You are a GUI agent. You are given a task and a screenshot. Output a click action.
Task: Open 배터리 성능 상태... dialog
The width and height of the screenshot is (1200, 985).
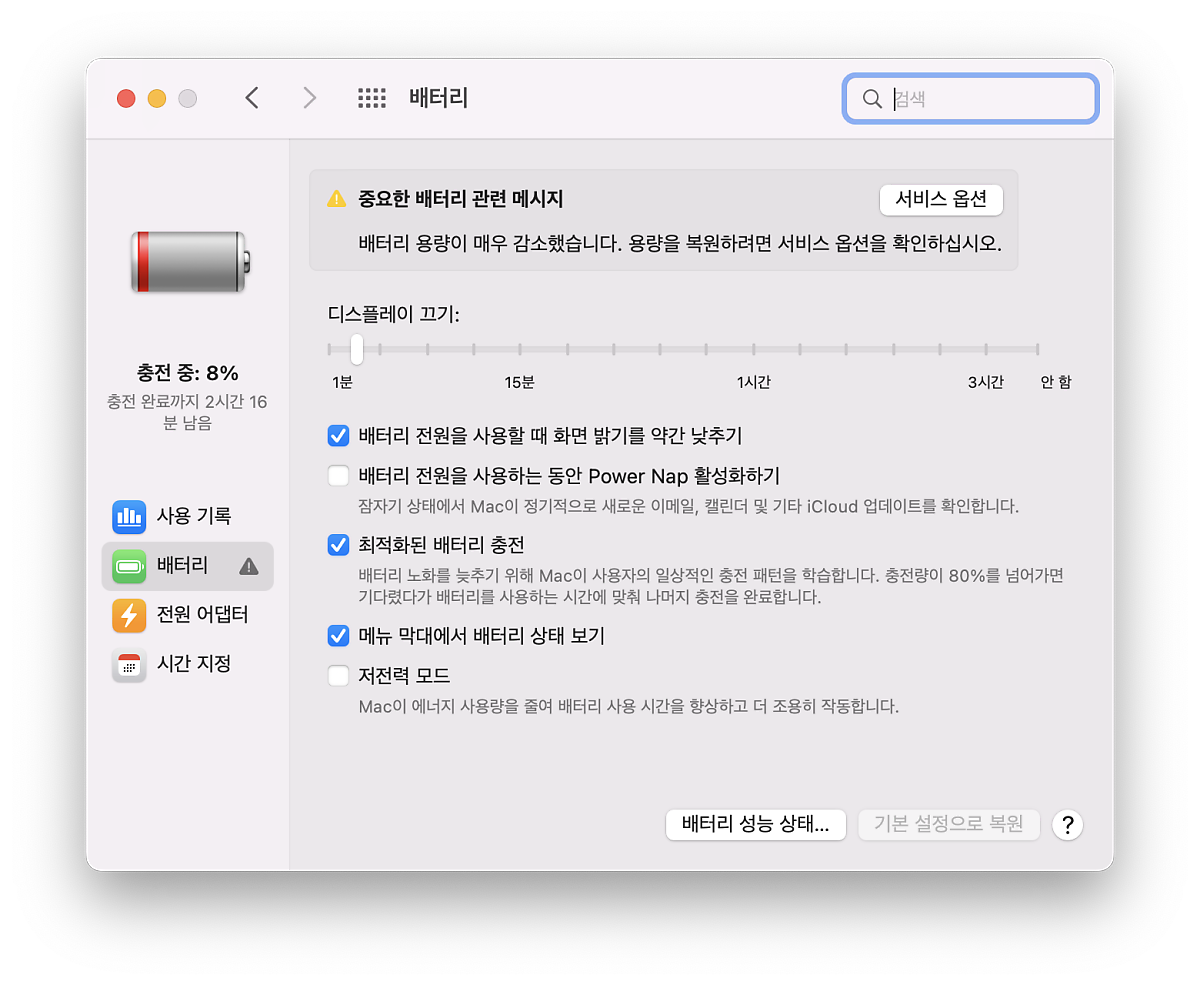756,825
